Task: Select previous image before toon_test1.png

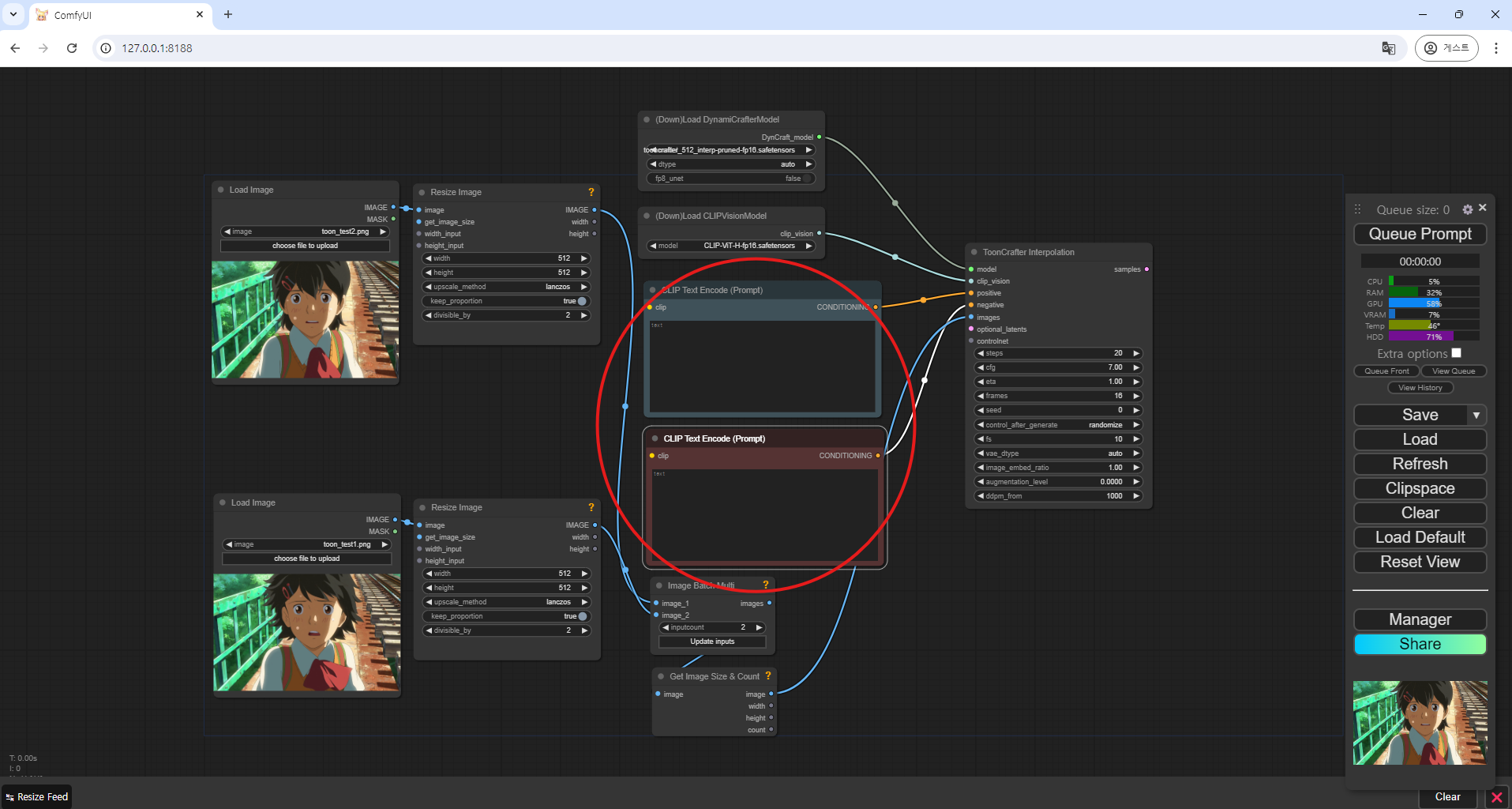Action: pos(229,544)
